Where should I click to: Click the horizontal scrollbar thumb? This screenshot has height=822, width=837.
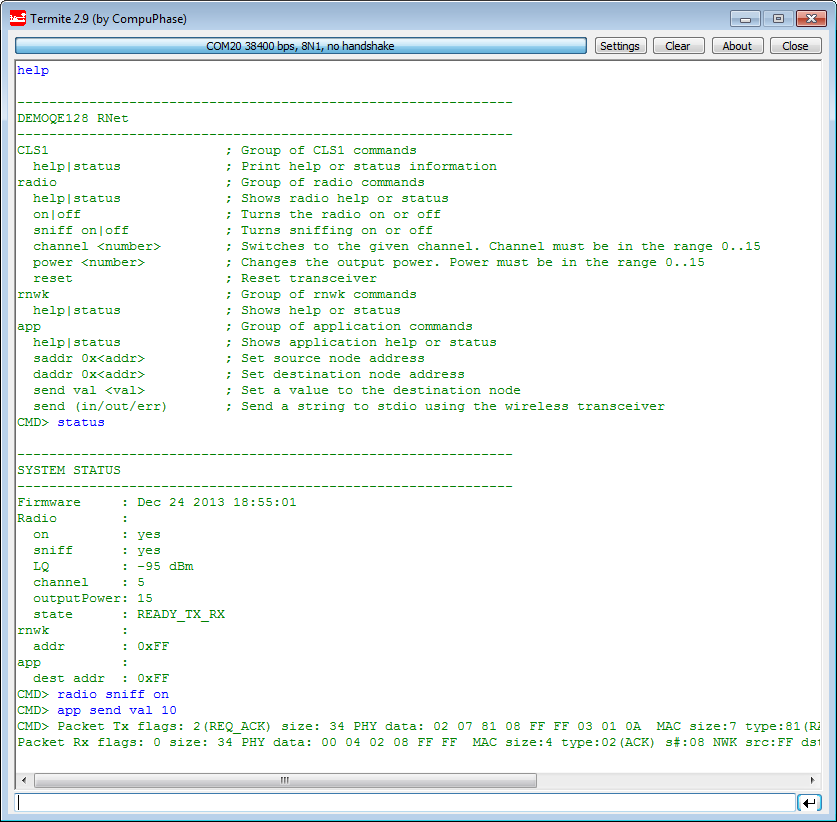[284, 780]
